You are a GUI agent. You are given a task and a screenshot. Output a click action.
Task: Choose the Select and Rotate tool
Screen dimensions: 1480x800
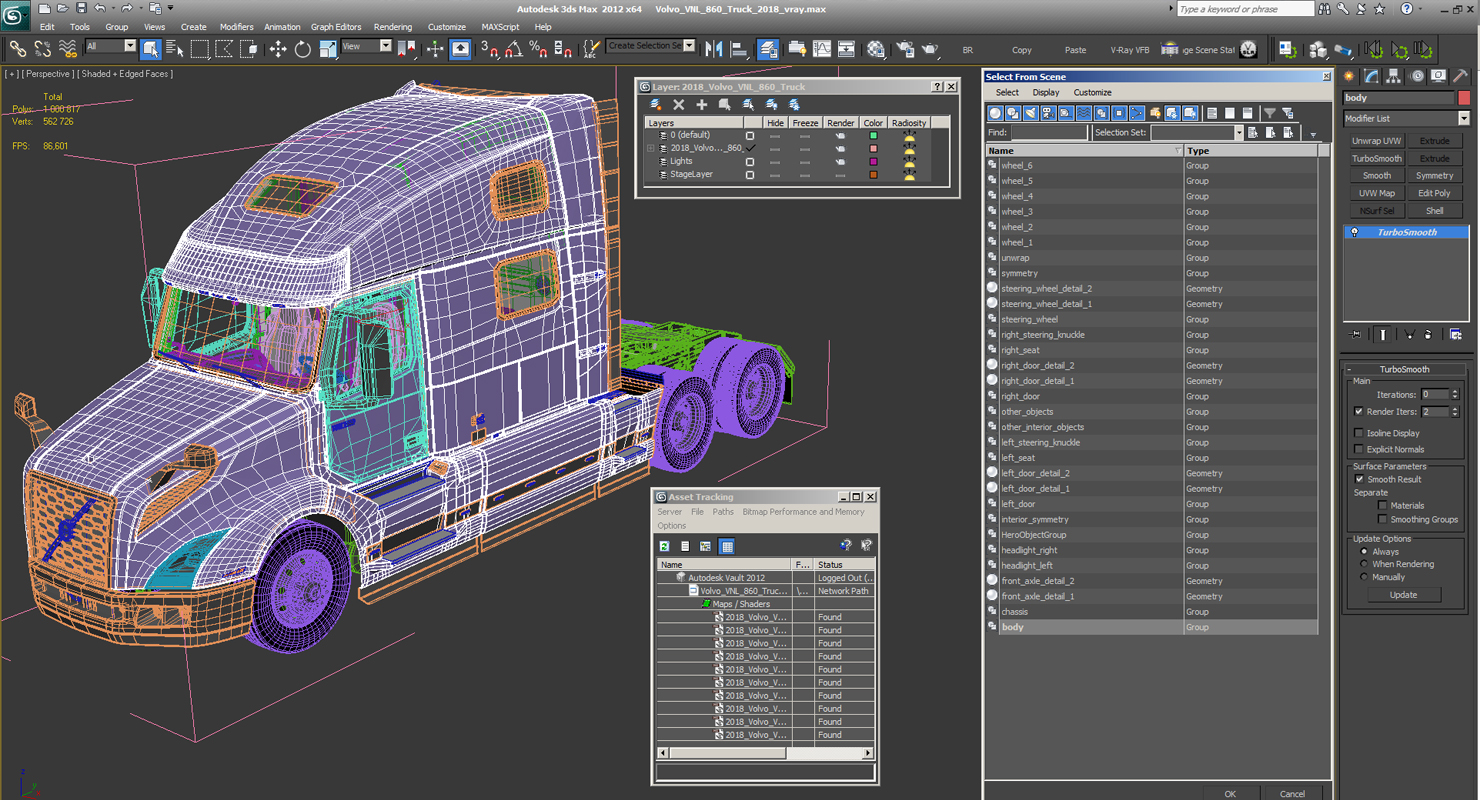(x=302, y=48)
